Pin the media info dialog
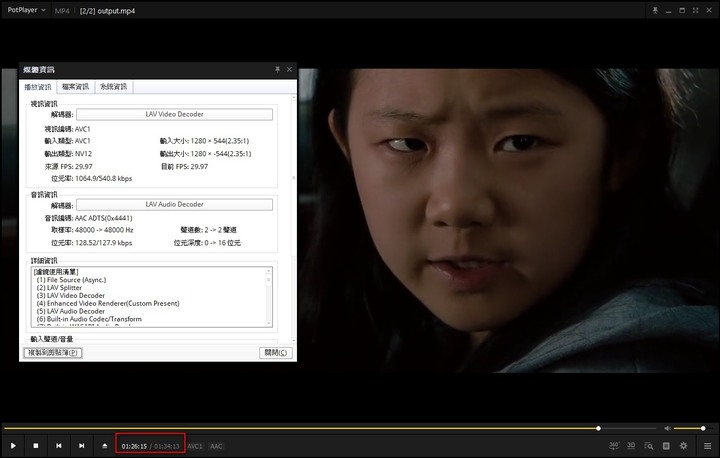Image resolution: width=720 pixels, height=458 pixels. pyautogui.click(x=277, y=69)
